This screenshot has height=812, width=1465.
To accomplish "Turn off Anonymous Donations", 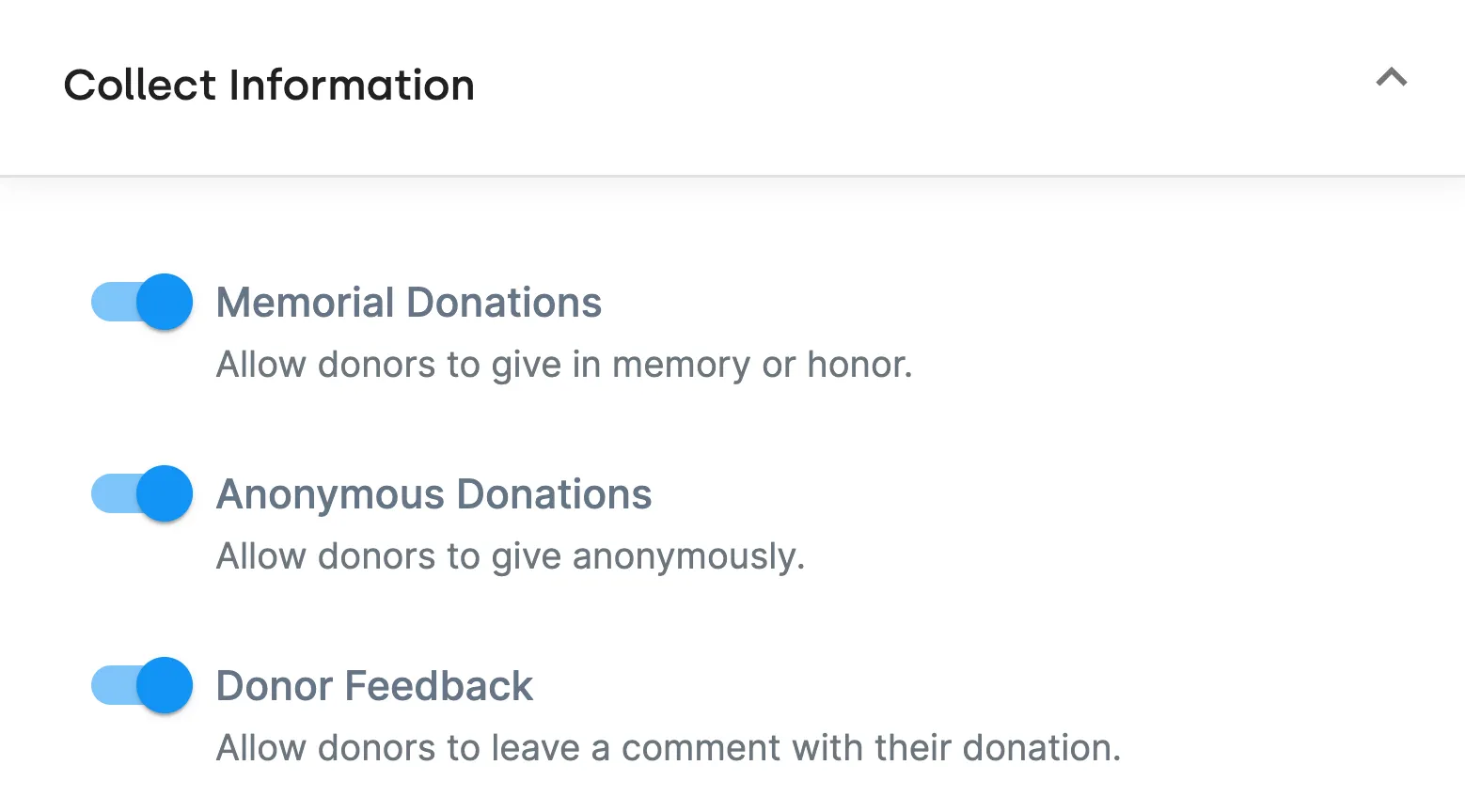I will 140,493.
